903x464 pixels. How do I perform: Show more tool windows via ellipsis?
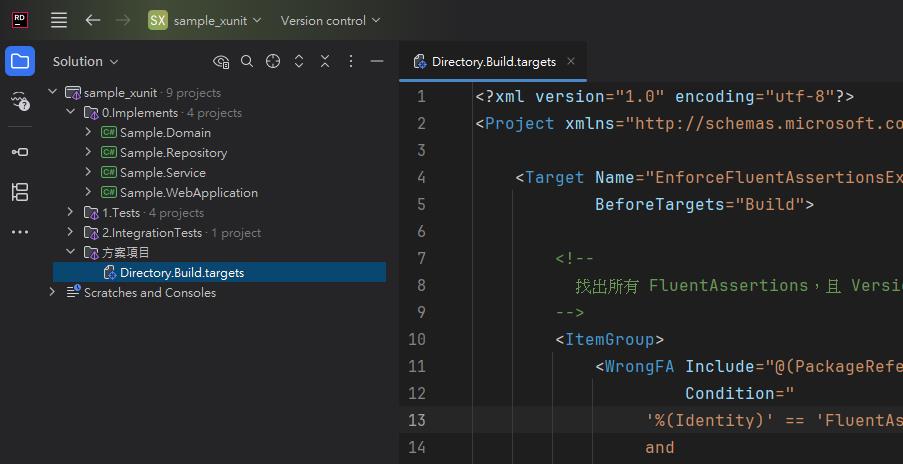point(20,232)
